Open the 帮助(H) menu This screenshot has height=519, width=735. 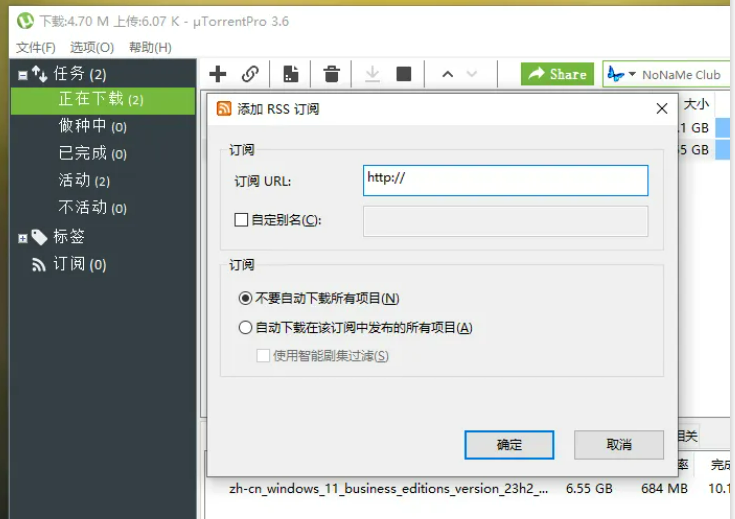coord(150,47)
